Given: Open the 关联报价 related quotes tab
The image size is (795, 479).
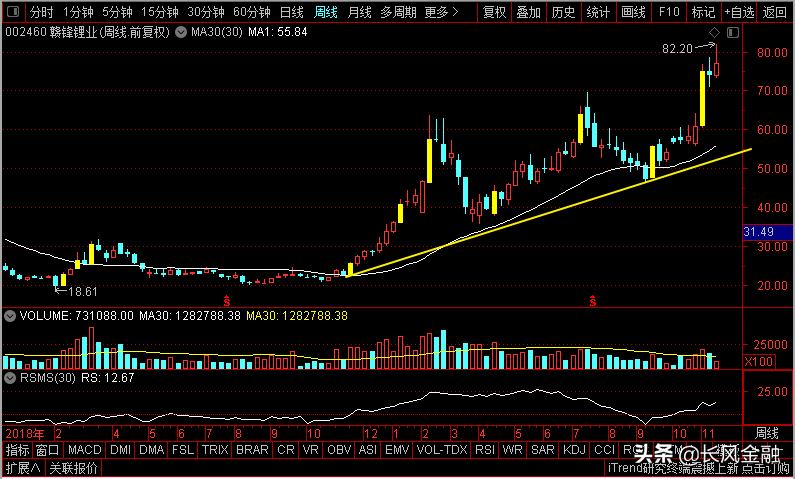Looking at the screenshot, I should point(74,468).
